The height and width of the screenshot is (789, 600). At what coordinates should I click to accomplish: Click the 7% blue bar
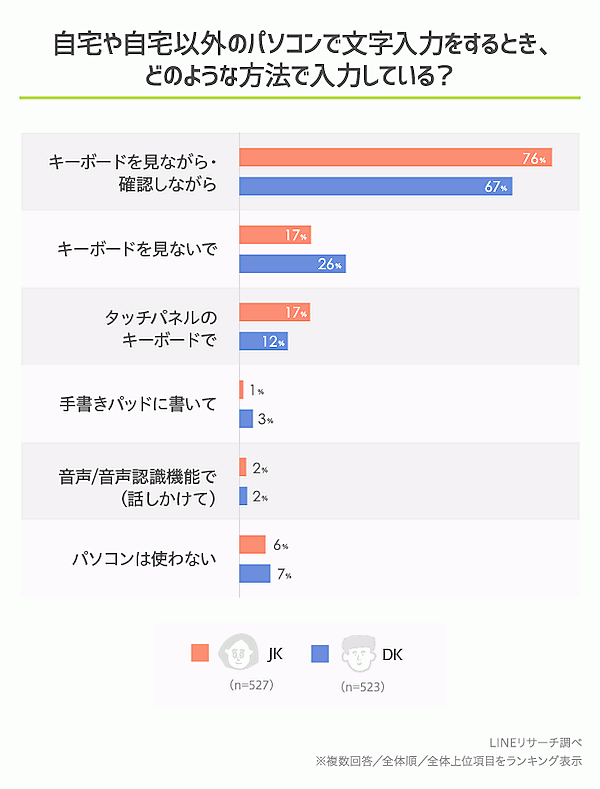[x=255, y=573]
